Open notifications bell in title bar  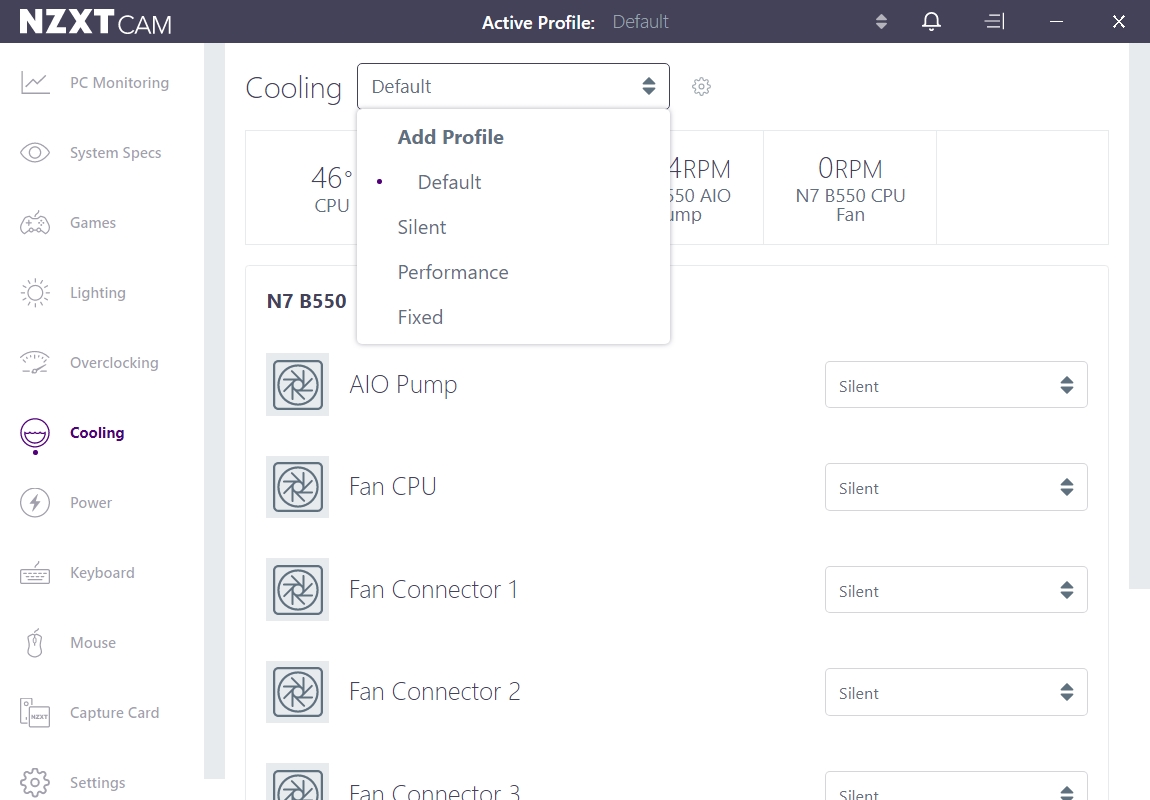[x=931, y=21]
